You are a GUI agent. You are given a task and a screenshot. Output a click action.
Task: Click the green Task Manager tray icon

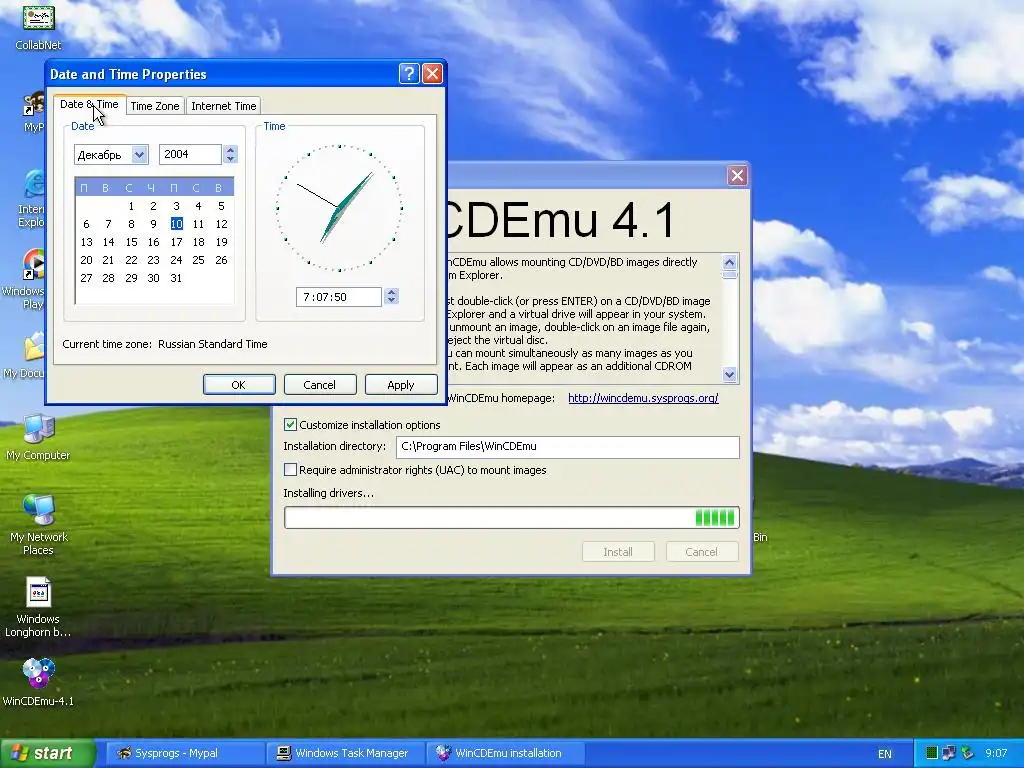click(x=932, y=754)
